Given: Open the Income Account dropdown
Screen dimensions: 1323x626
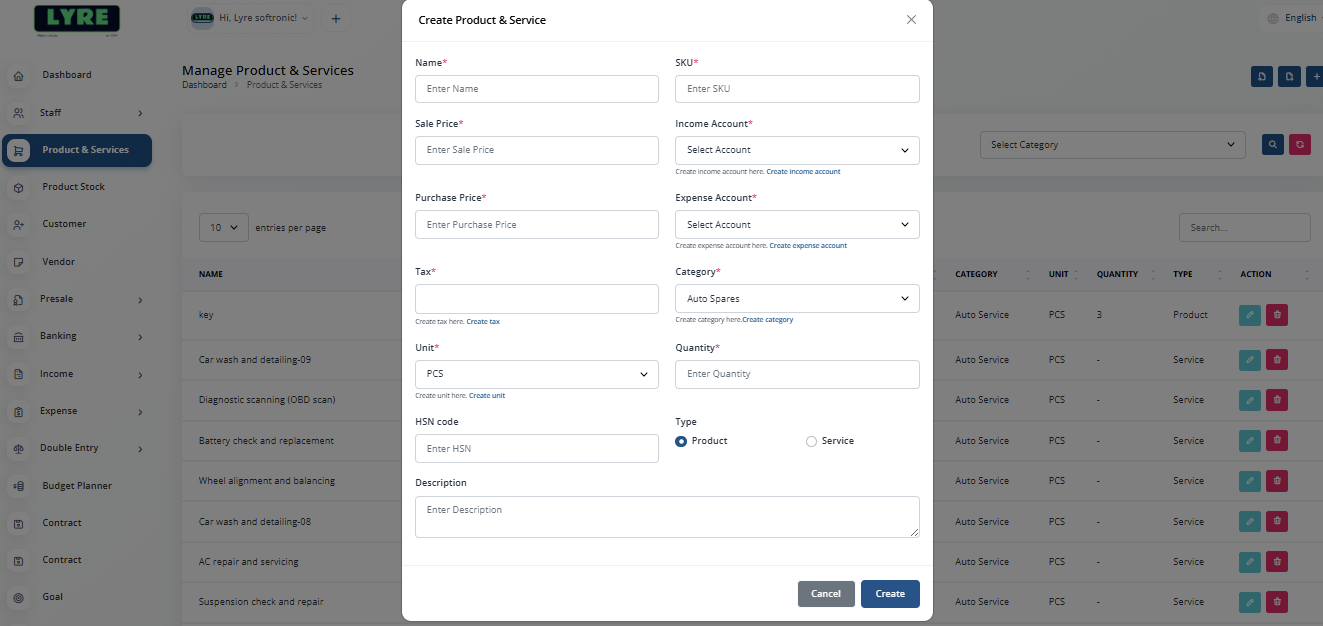Looking at the screenshot, I should point(796,150).
